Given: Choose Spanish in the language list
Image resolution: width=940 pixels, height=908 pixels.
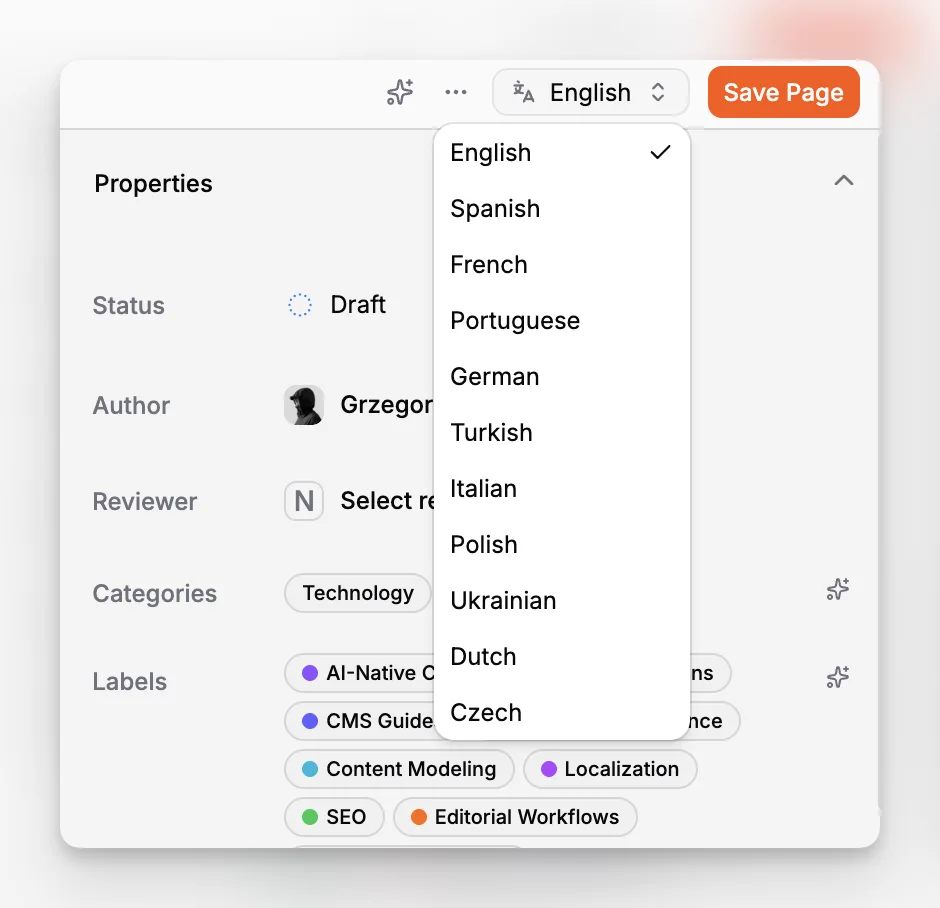Looking at the screenshot, I should pos(562,209).
